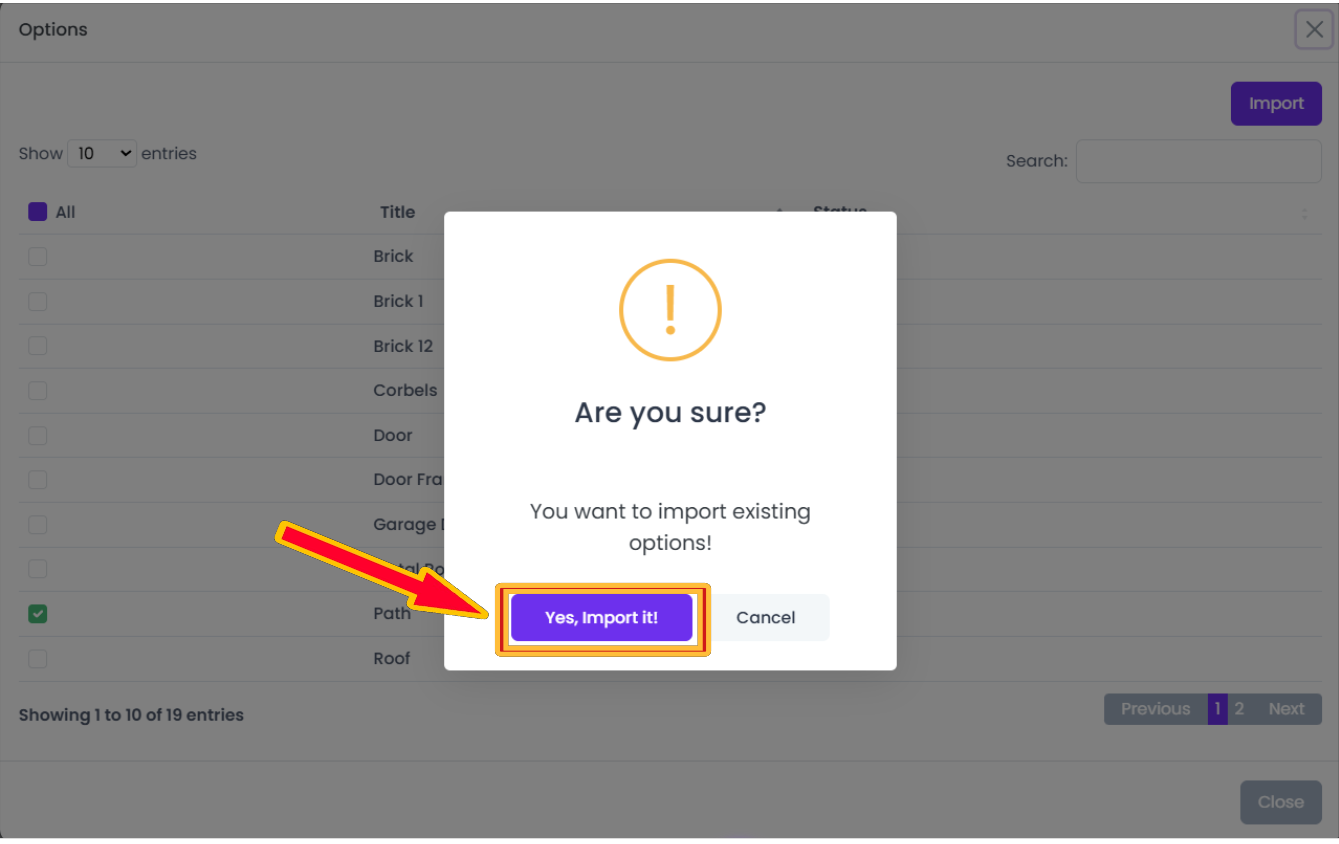Toggle the All select checkbox
Image resolution: width=1339 pixels, height=844 pixels.
(x=38, y=212)
